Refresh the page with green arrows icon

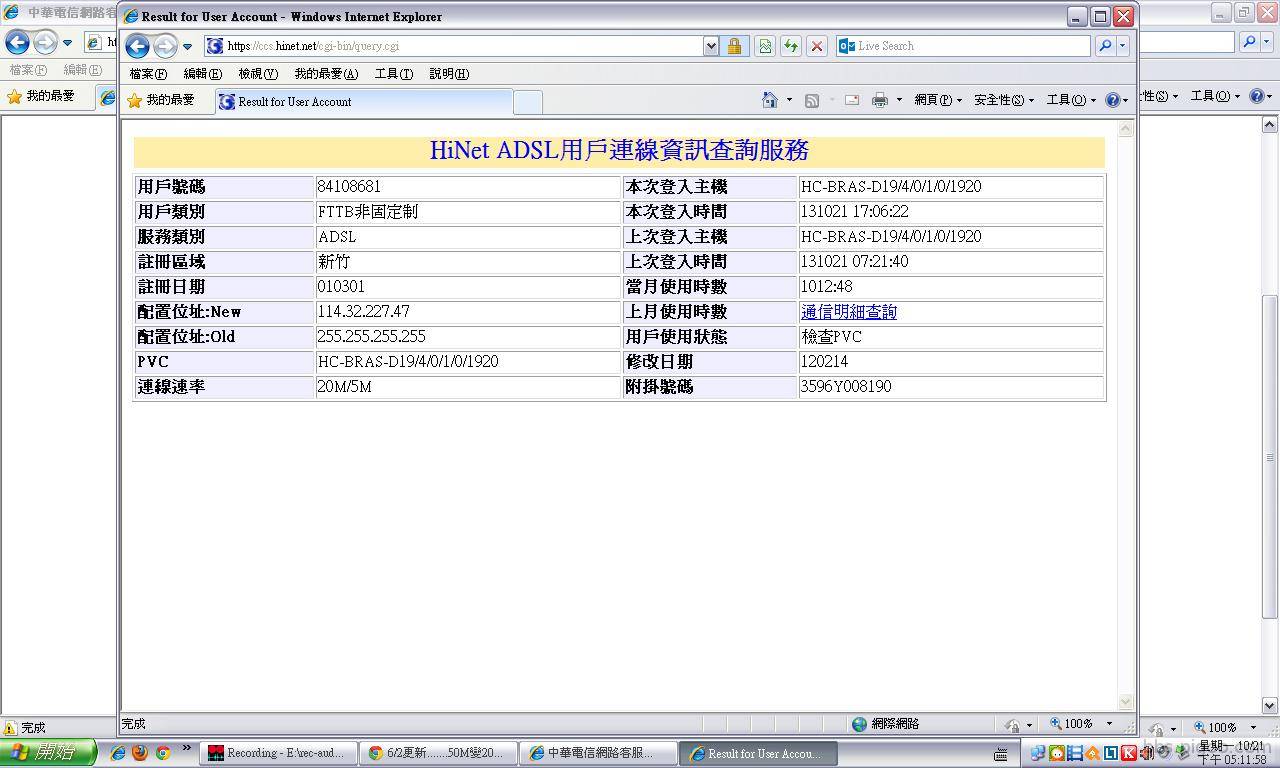click(x=791, y=46)
